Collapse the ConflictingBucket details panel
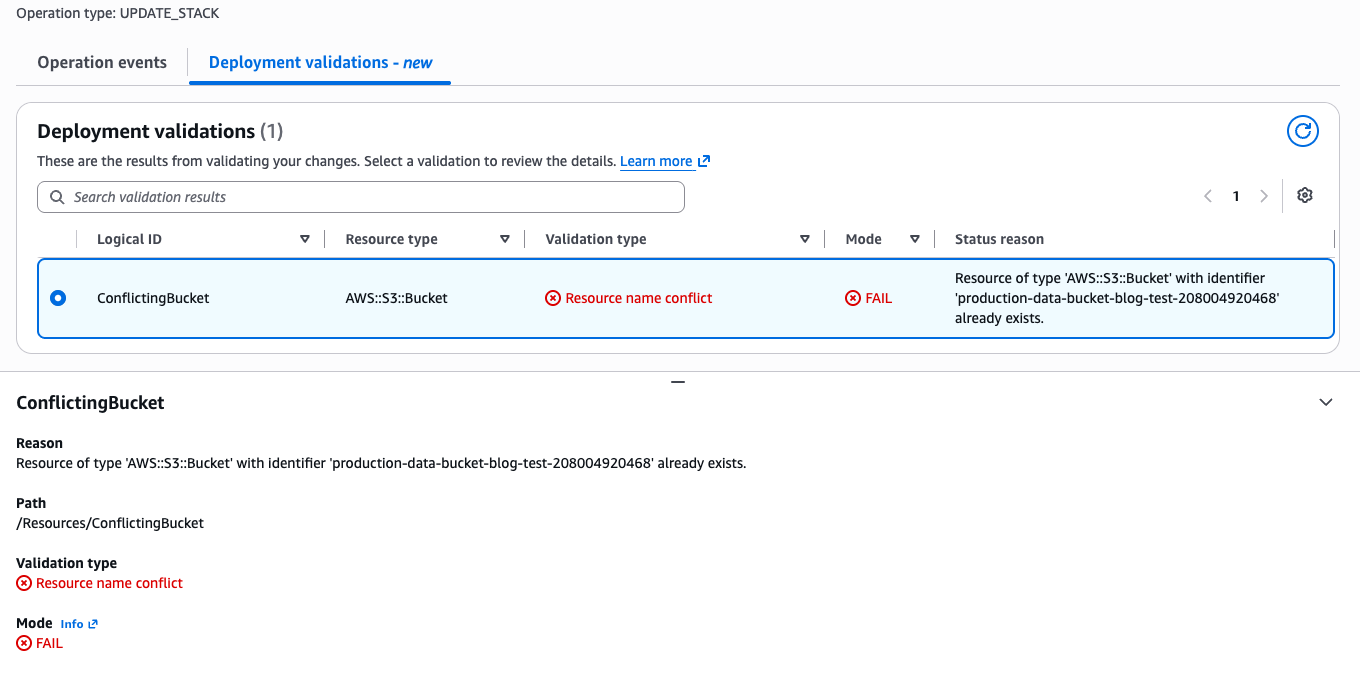Screen dimensions: 1360x685 (x=1326, y=402)
